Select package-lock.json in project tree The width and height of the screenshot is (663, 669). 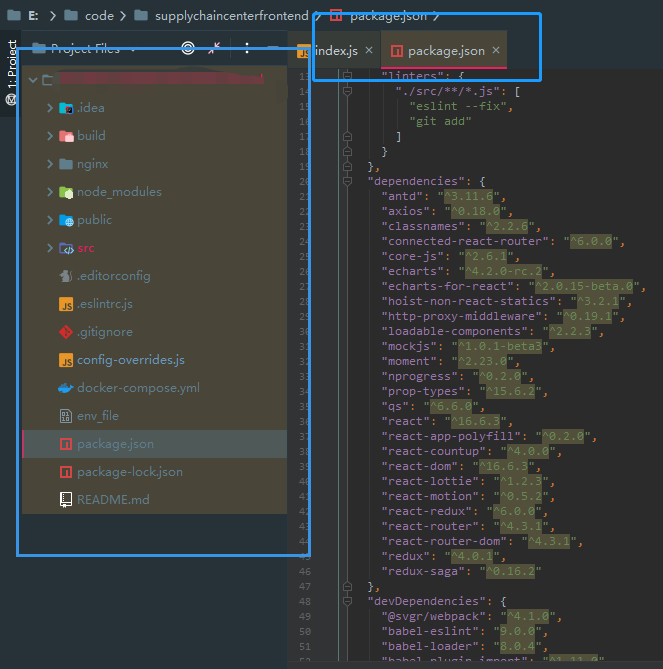(130, 472)
